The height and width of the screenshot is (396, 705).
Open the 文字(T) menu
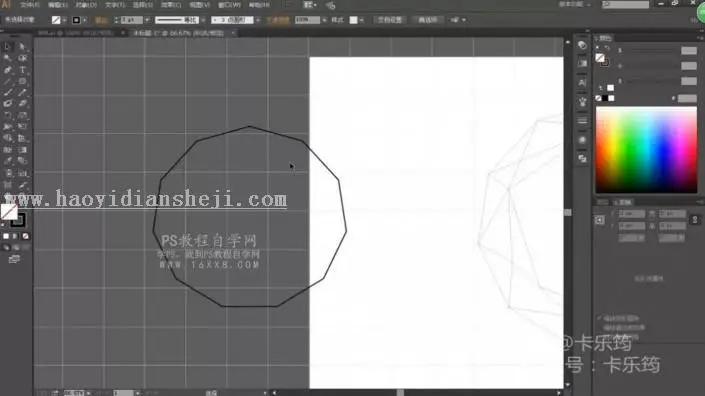click(115, 5)
